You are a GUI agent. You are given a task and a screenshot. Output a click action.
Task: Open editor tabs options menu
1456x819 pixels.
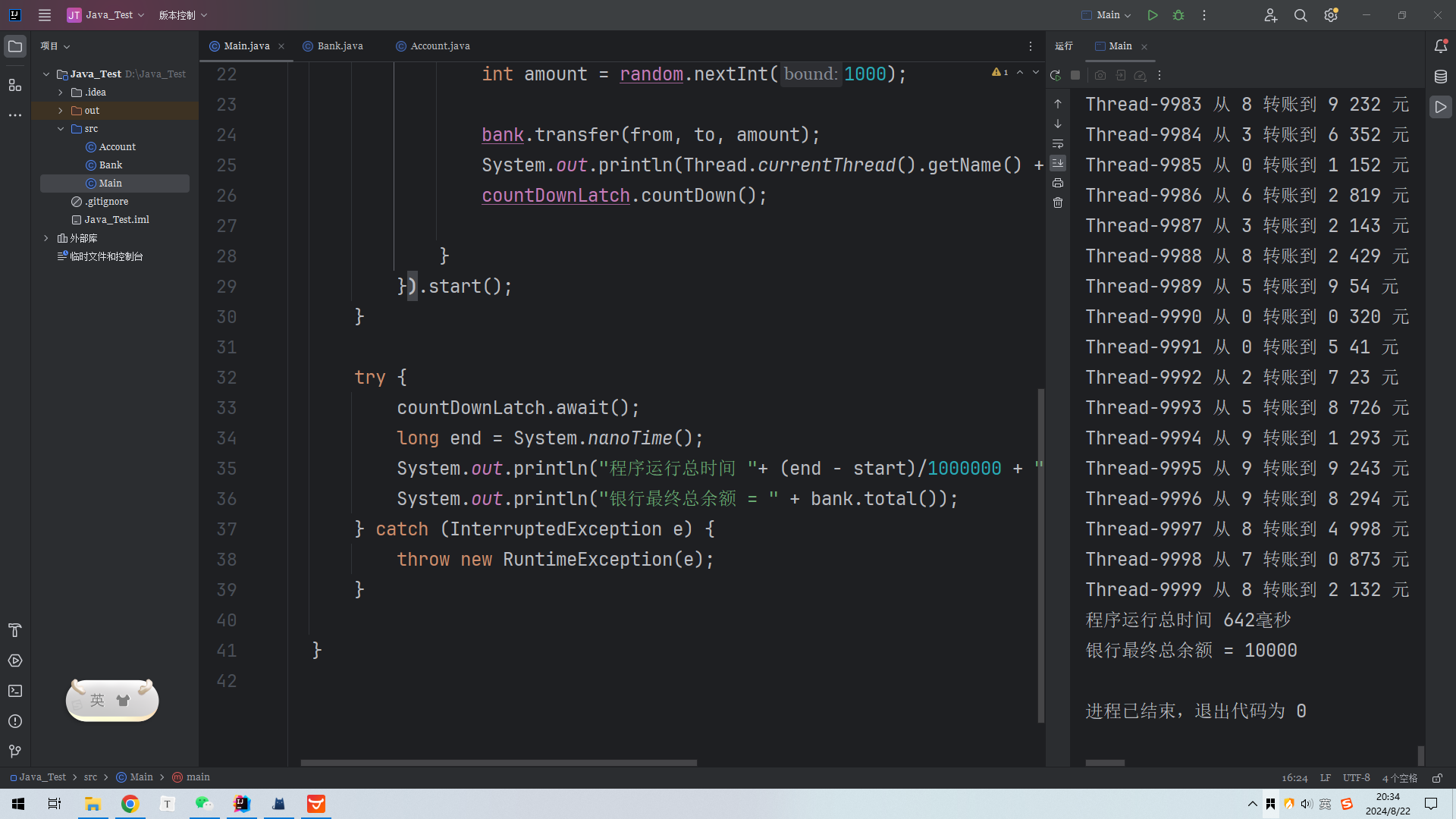(1031, 46)
